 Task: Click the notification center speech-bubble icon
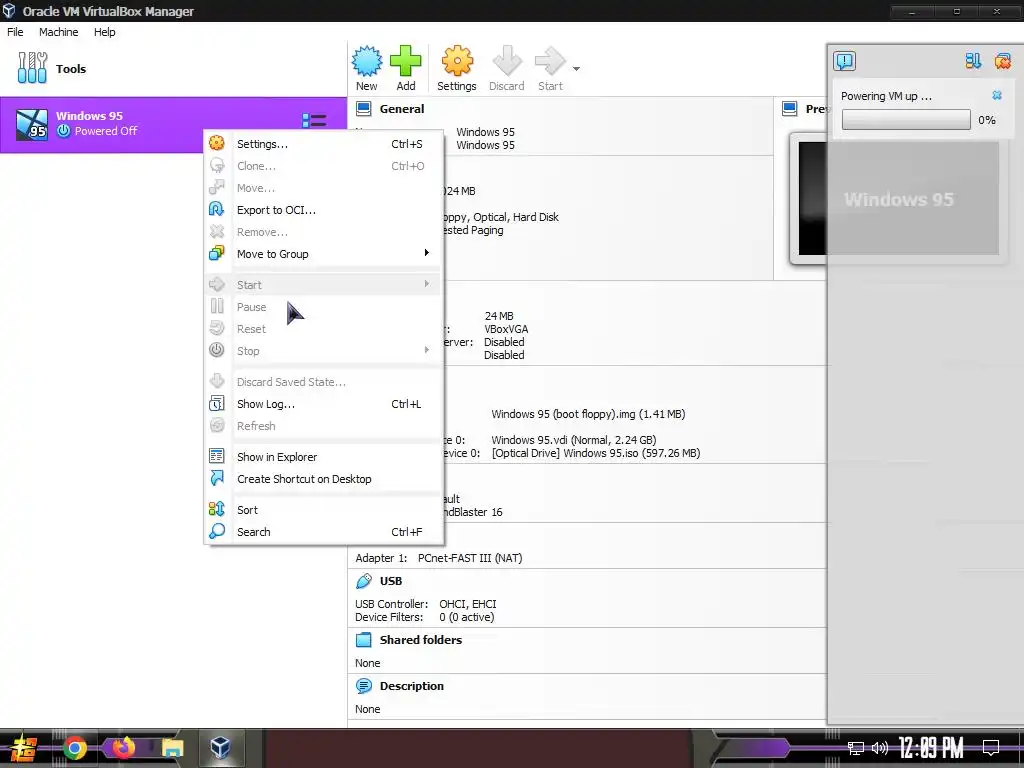pos(844,61)
